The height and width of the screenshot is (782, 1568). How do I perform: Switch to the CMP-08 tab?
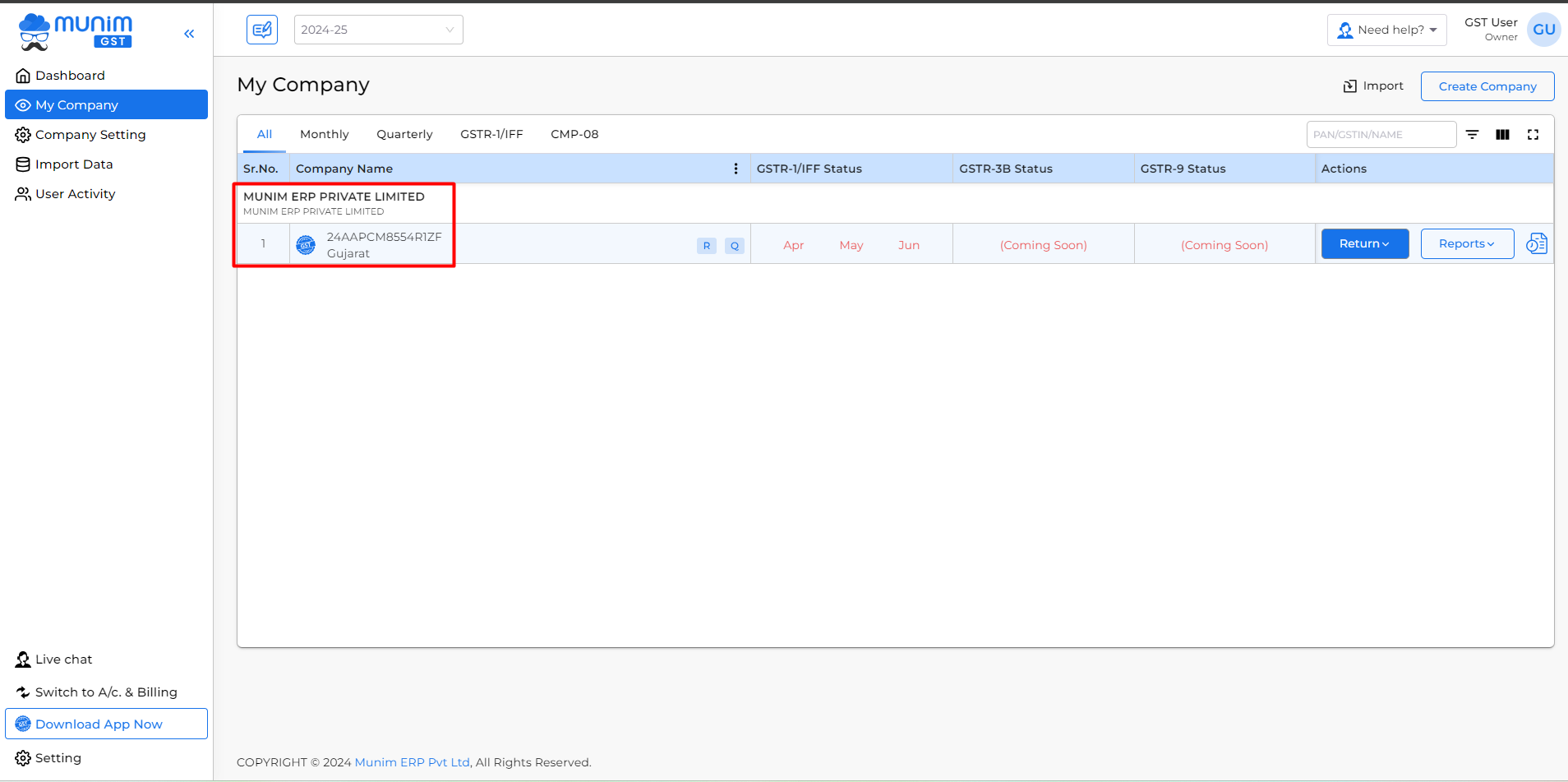tap(574, 134)
